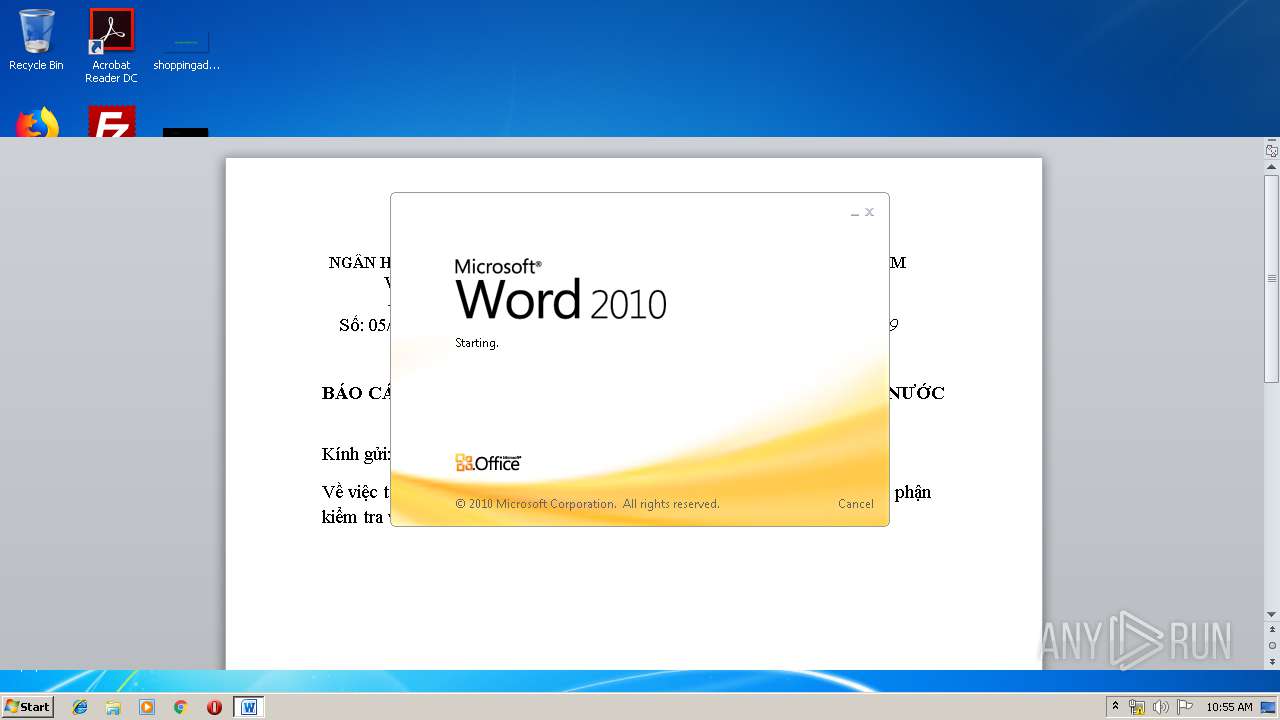Open Action Center flag icon
The width and height of the screenshot is (1280, 720).
click(1185, 707)
